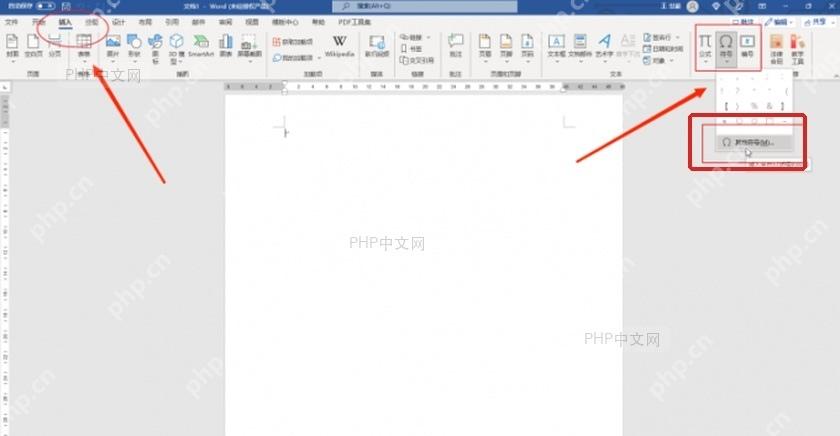Click the Save icon in title bar

(x=66, y=6)
